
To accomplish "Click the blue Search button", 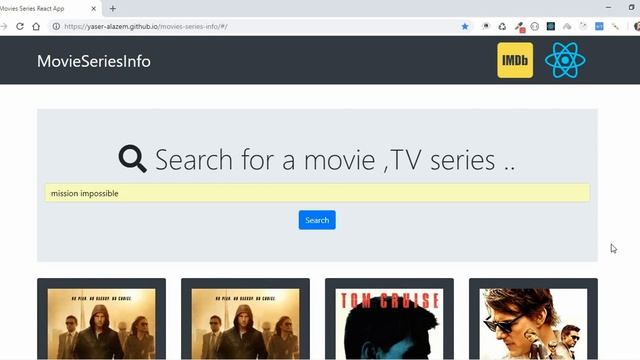I will coord(317,220).
